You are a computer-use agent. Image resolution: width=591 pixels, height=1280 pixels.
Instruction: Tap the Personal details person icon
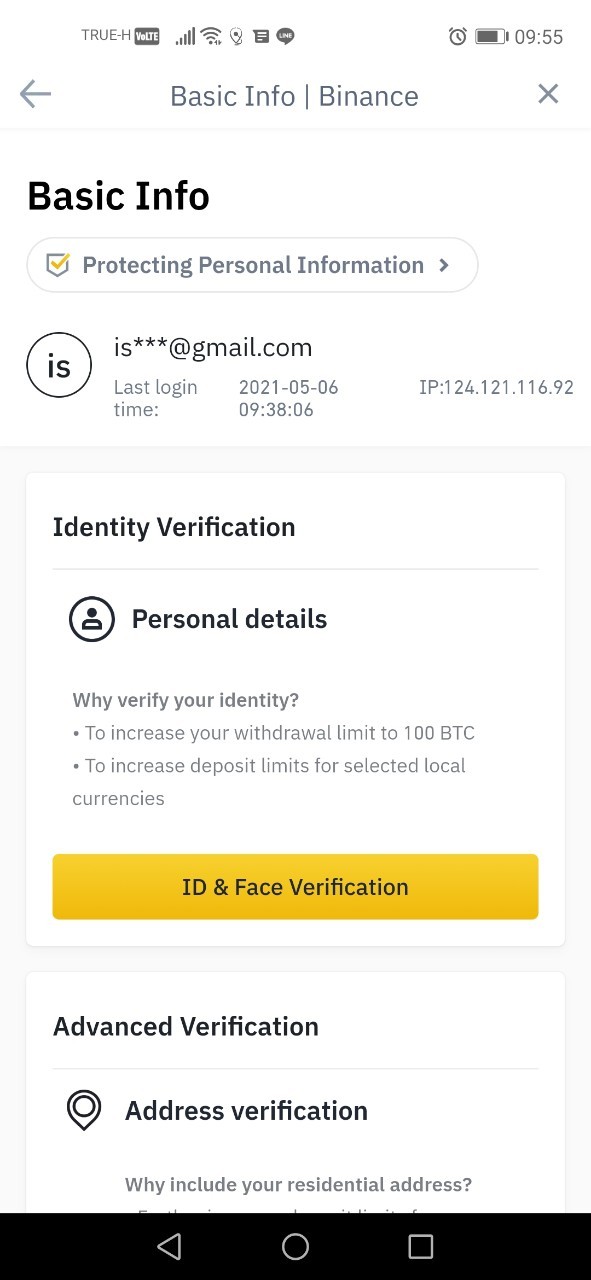pyautogui.click(x=91, y=619)
